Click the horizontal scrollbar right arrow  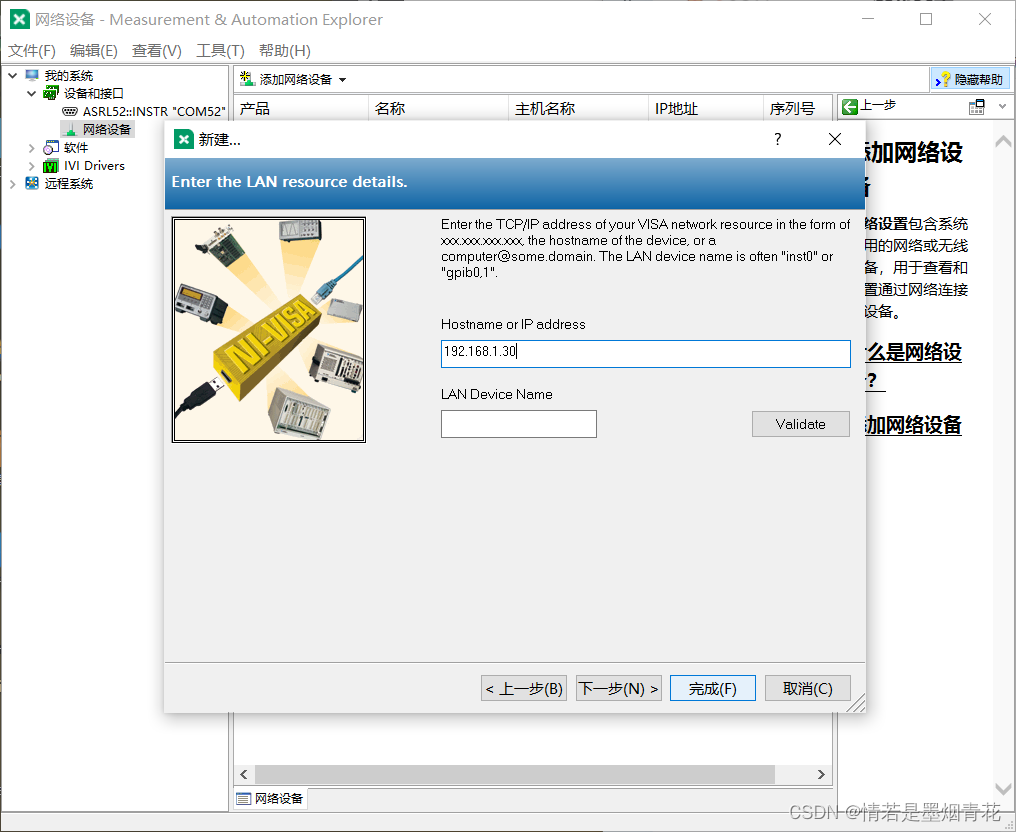pyautogui.click(x=821, y=774)
